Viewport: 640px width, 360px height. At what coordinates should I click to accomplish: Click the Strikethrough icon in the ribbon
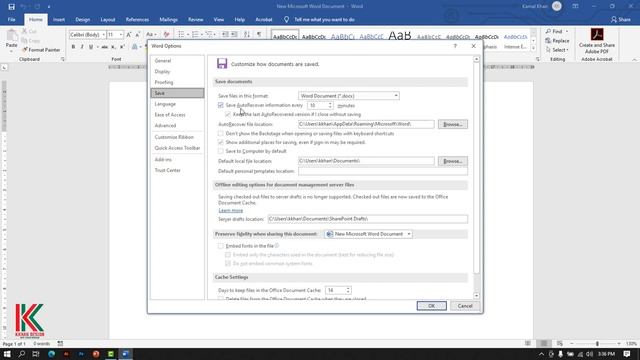point(104,47)
